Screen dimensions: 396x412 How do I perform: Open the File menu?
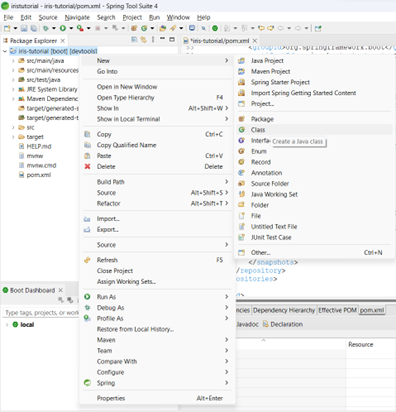(x=8, y=17)
